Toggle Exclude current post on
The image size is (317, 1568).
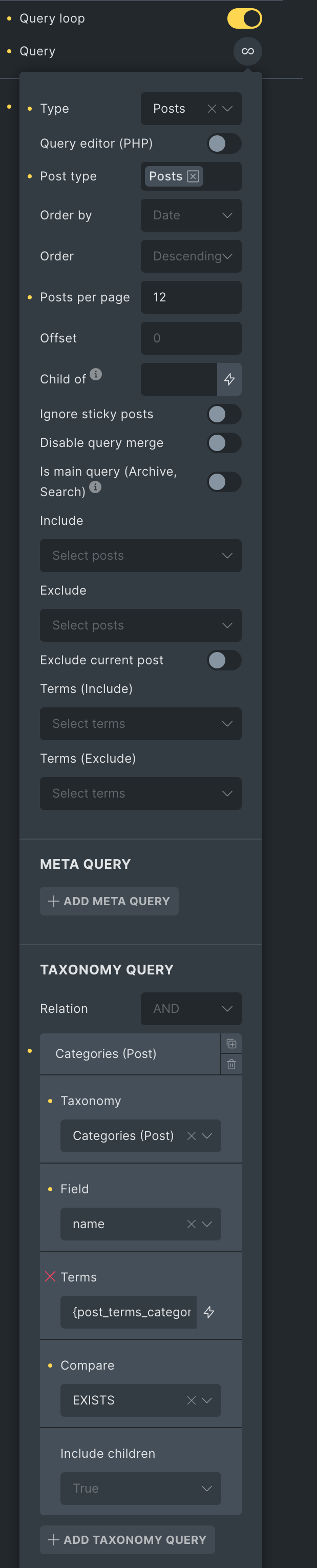(x=224, y=660)
